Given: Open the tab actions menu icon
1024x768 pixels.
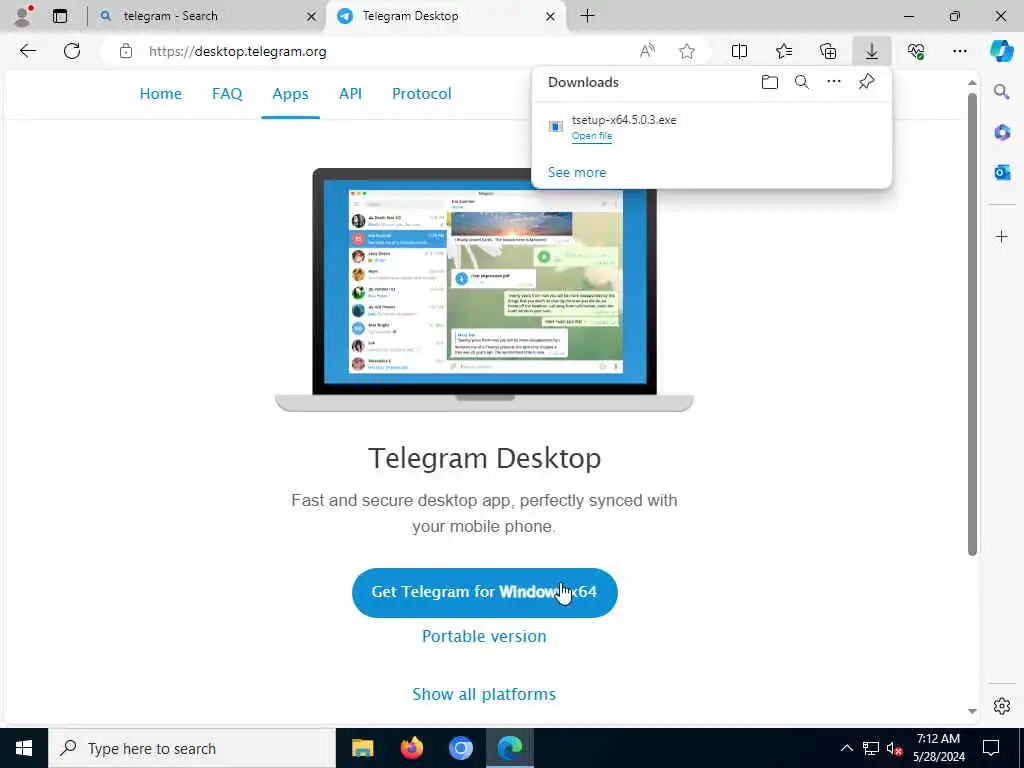Looking at the screenshot, I should (60, 16).
